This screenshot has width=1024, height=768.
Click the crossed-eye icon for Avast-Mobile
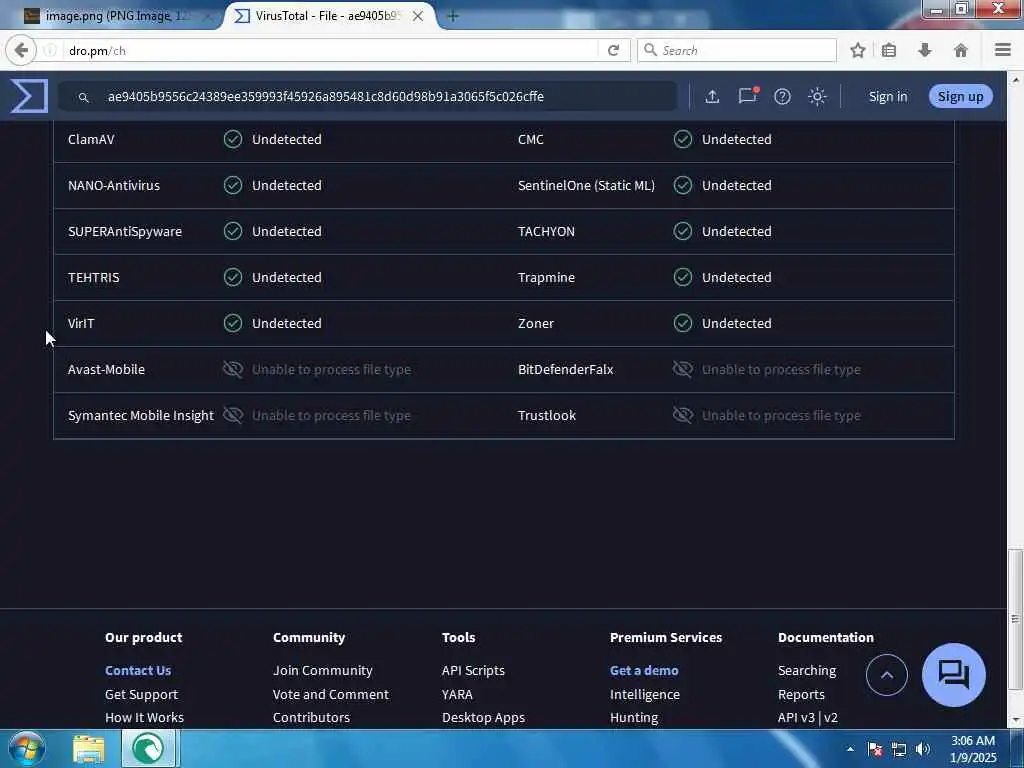232,369
